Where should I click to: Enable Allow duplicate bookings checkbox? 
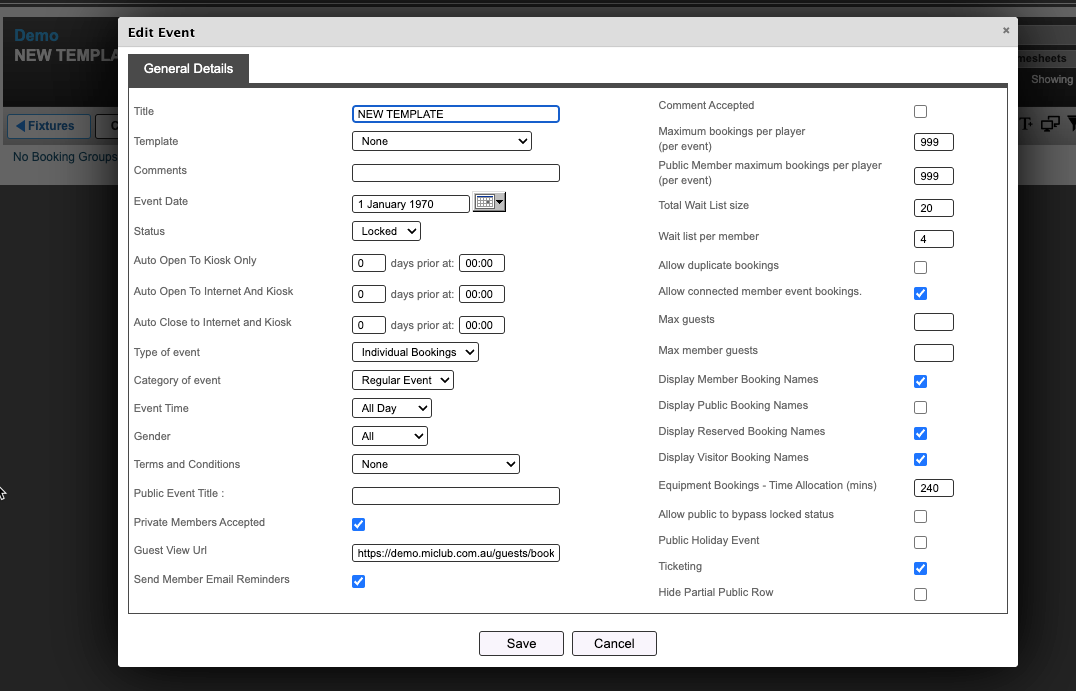click(x=920, y=268)
